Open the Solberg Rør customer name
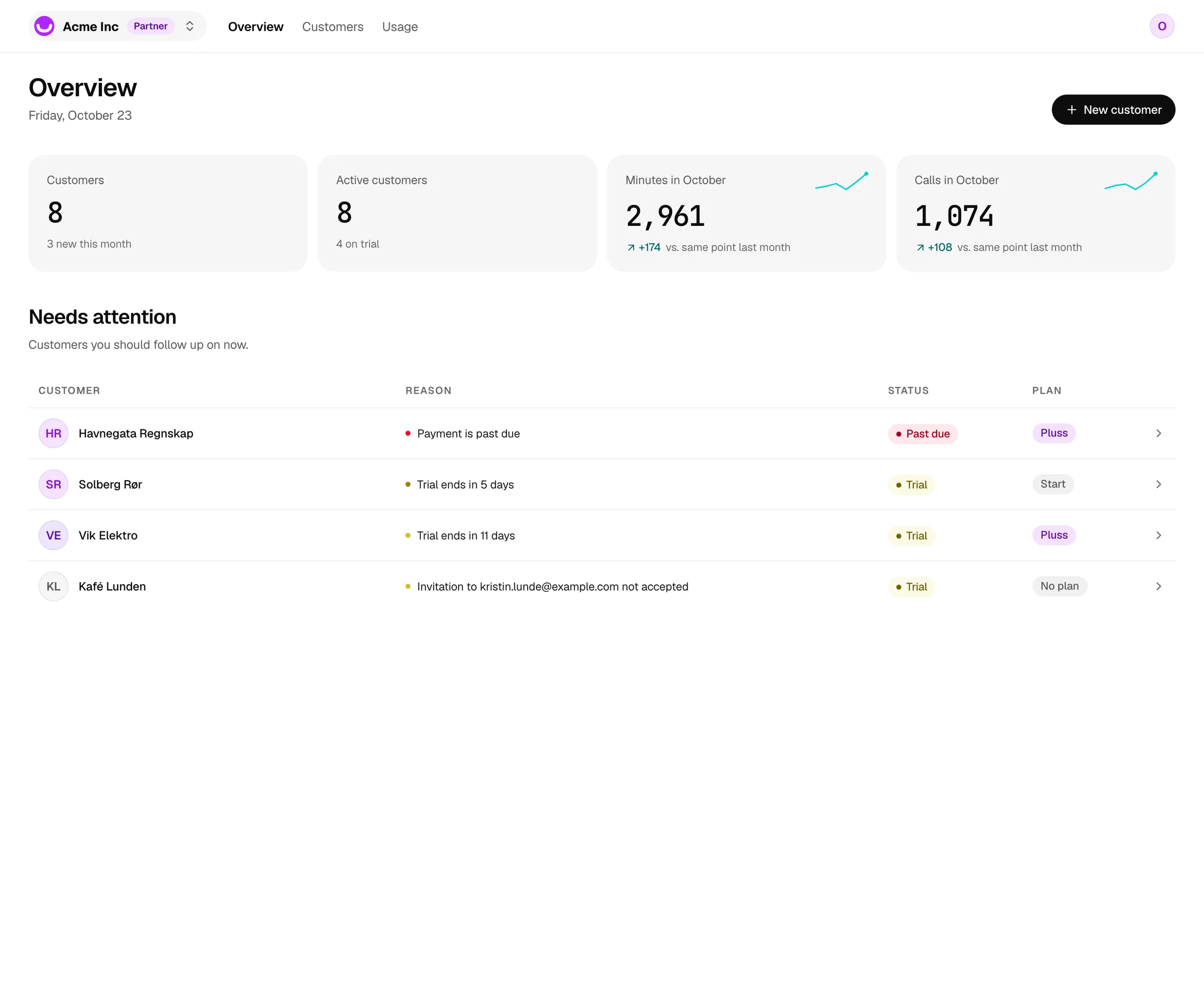Image resolution: width=1204 pixels, height=997 pixels. [110, 485]
